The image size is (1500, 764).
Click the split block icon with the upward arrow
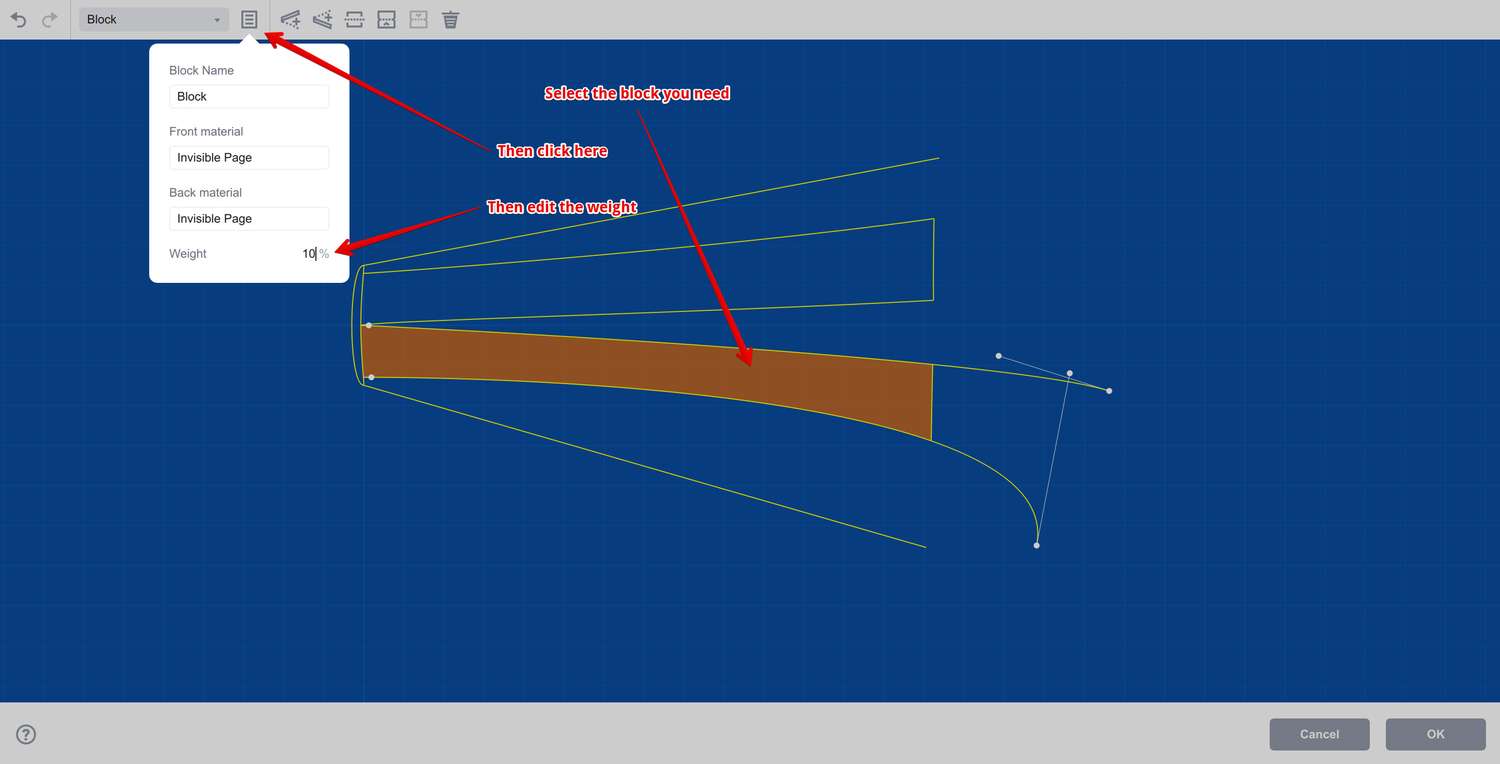386,19
